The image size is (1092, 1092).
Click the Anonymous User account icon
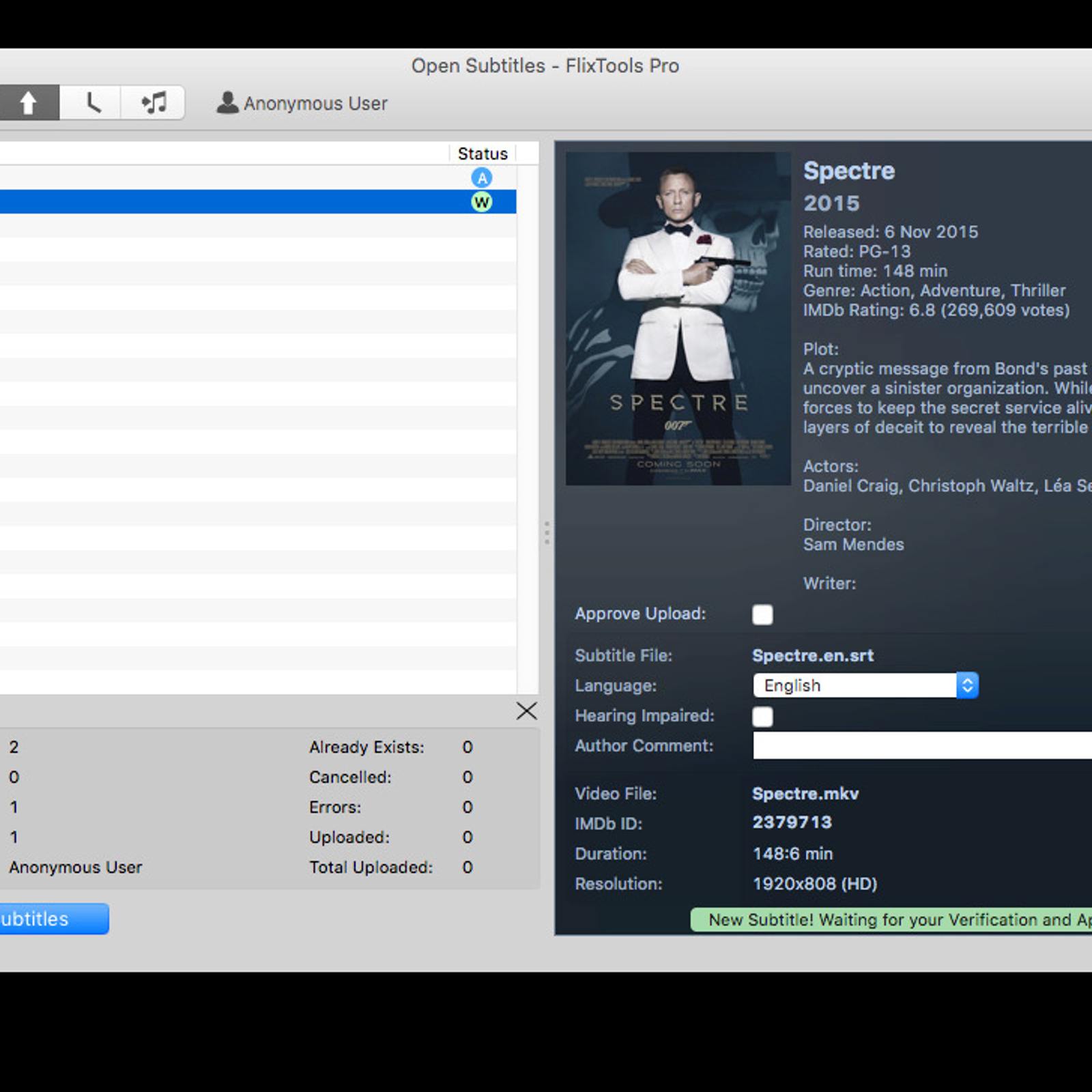click(227, 103)
